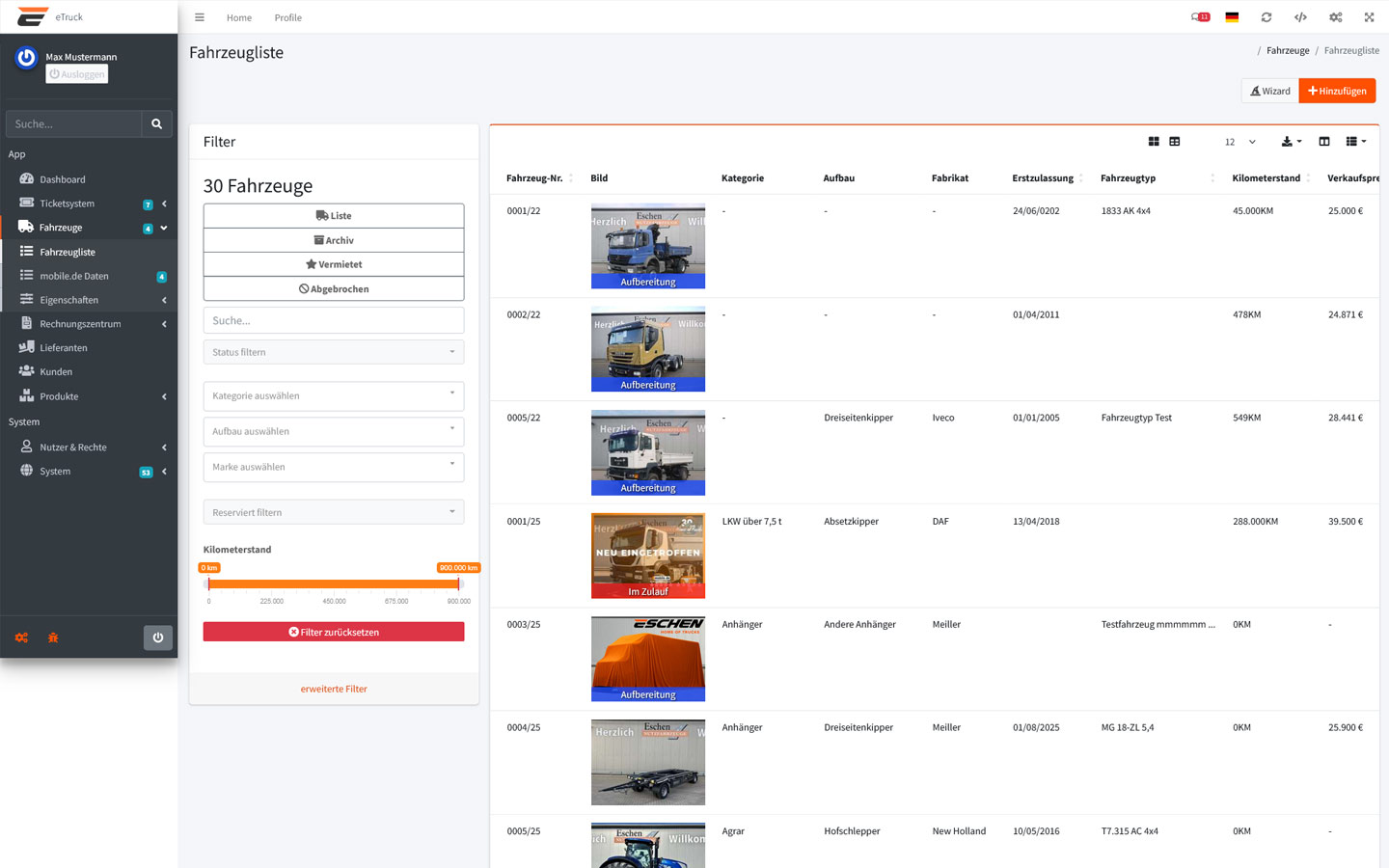Click the Ausloggen button

click(x=77, y=74)
